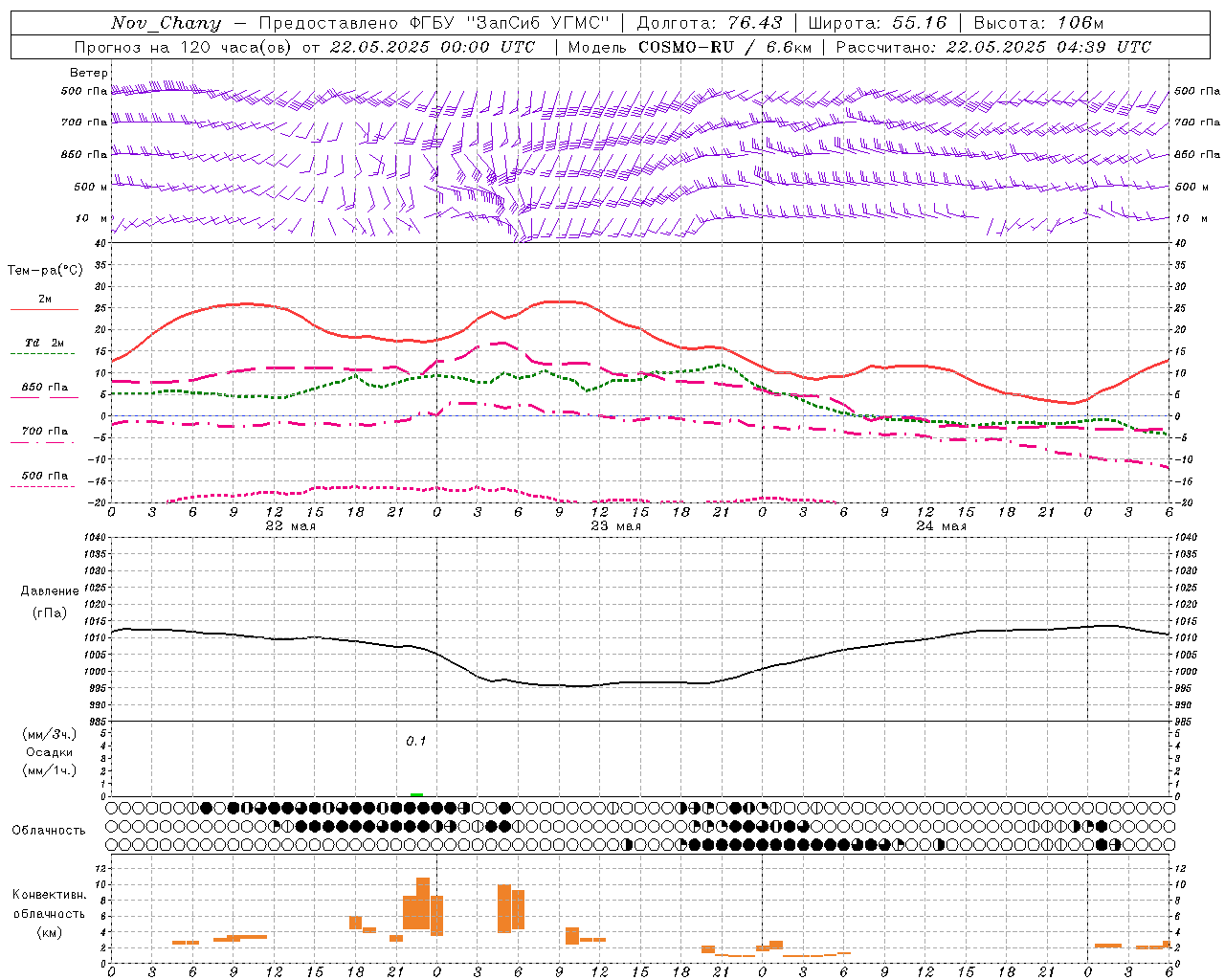This screenshot has width=1225, height=980.
Task: Click the "Модель COSMO-RU / 6.6км" label
Action: click(x=689, y=47)
